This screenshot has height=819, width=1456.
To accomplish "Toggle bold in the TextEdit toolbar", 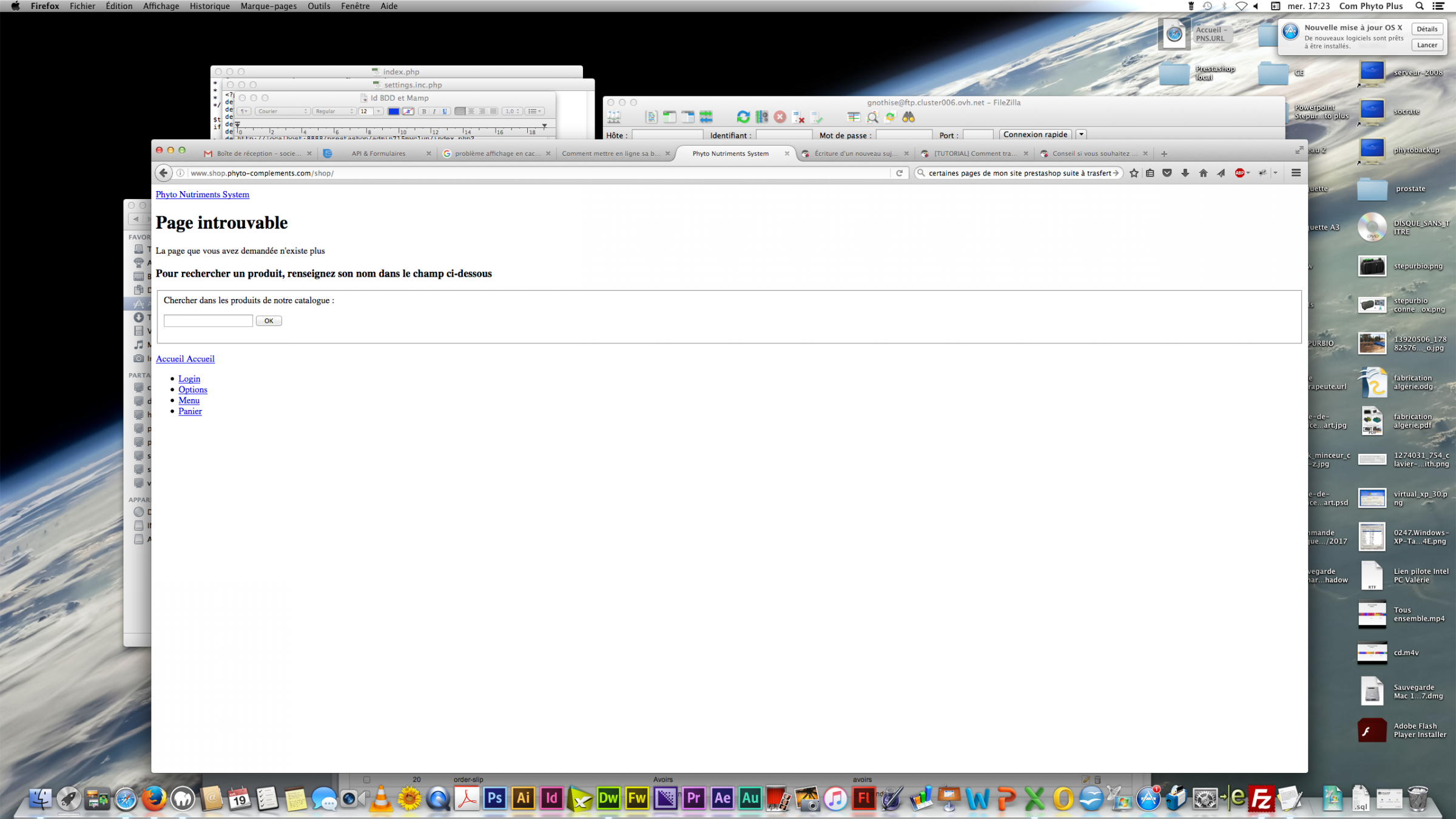I will click(423, 111).
